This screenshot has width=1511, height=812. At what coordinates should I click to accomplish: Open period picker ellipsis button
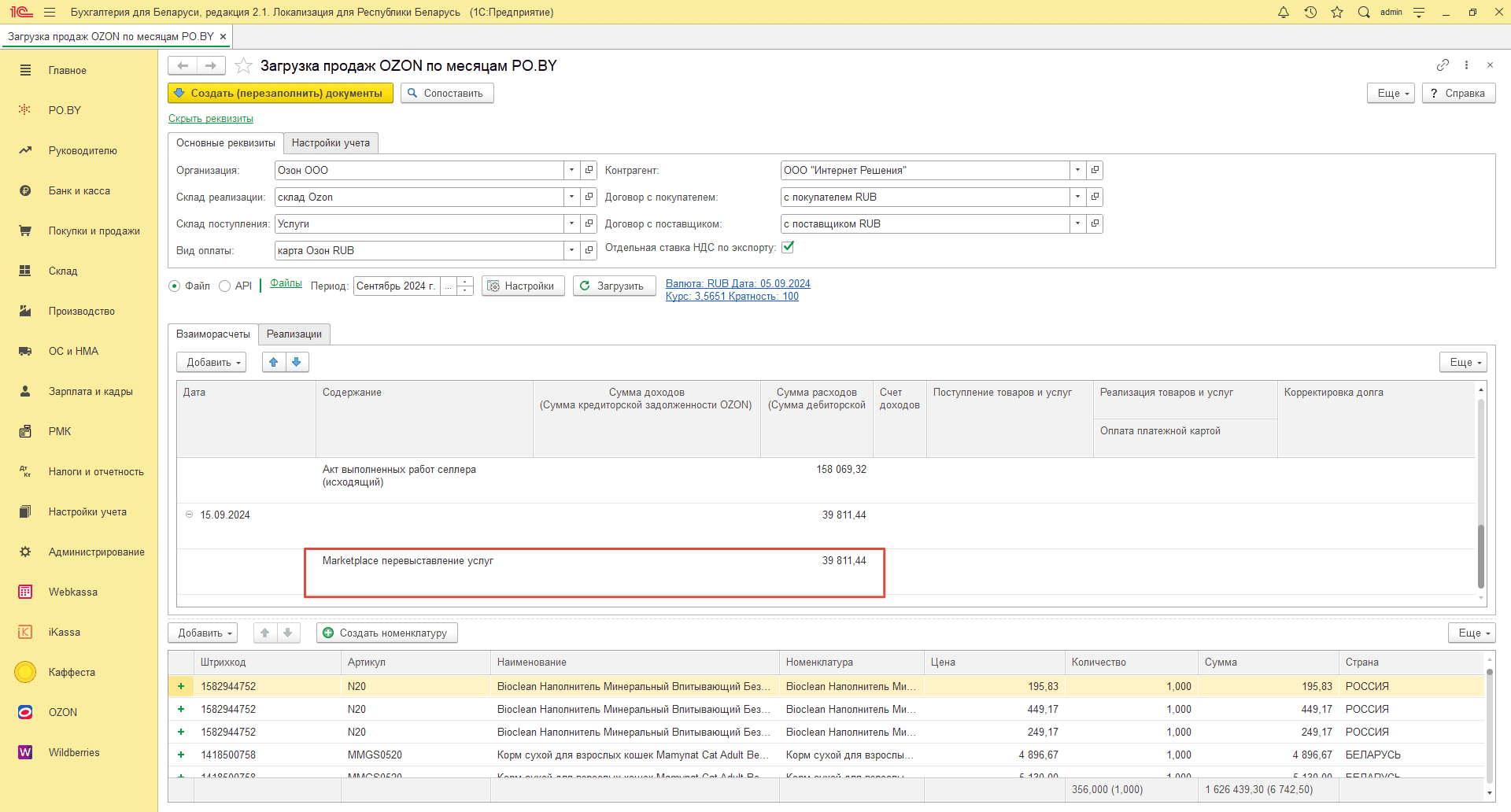[449, 286]
